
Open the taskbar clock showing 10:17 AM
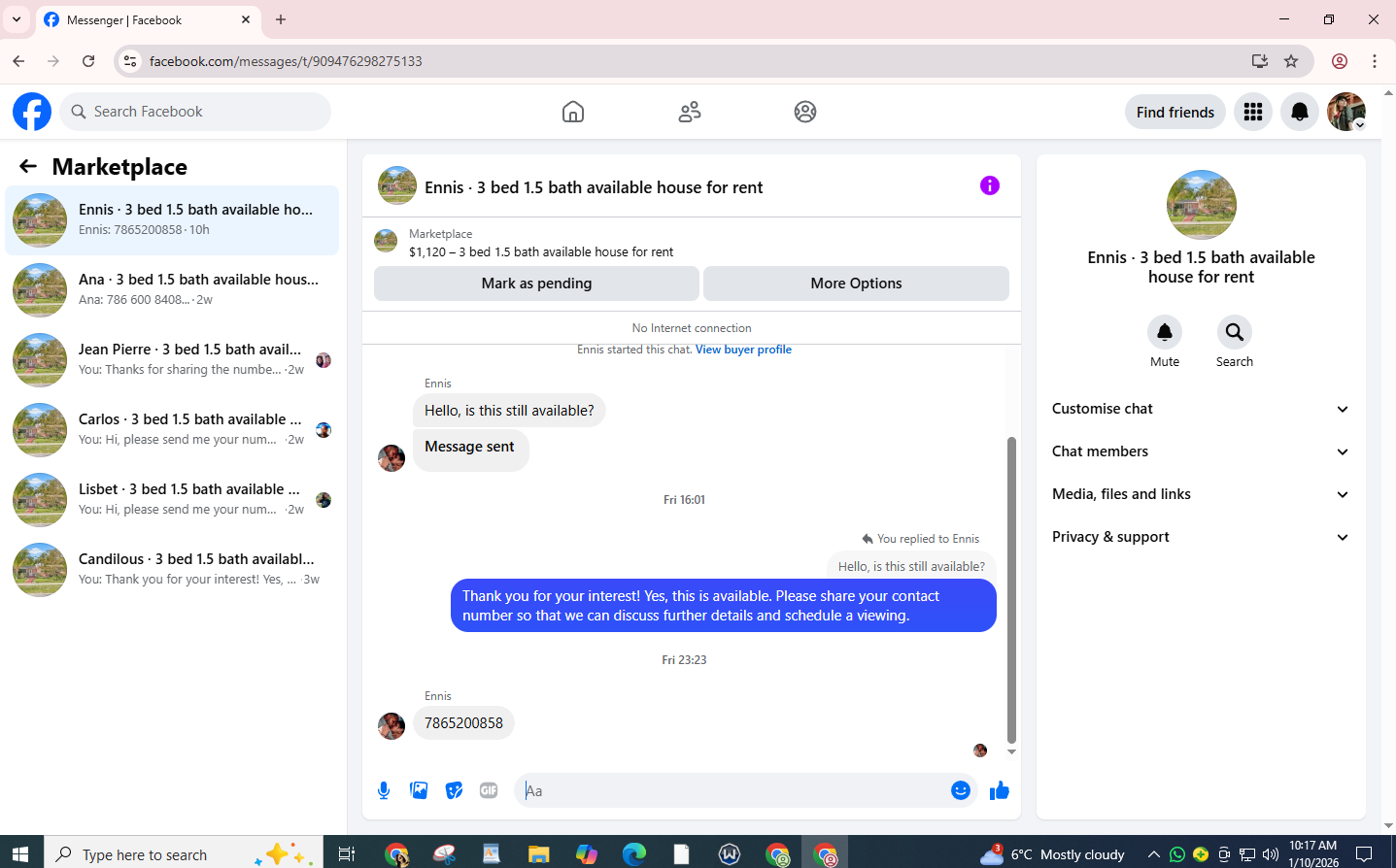click(x=1313, y=853)
